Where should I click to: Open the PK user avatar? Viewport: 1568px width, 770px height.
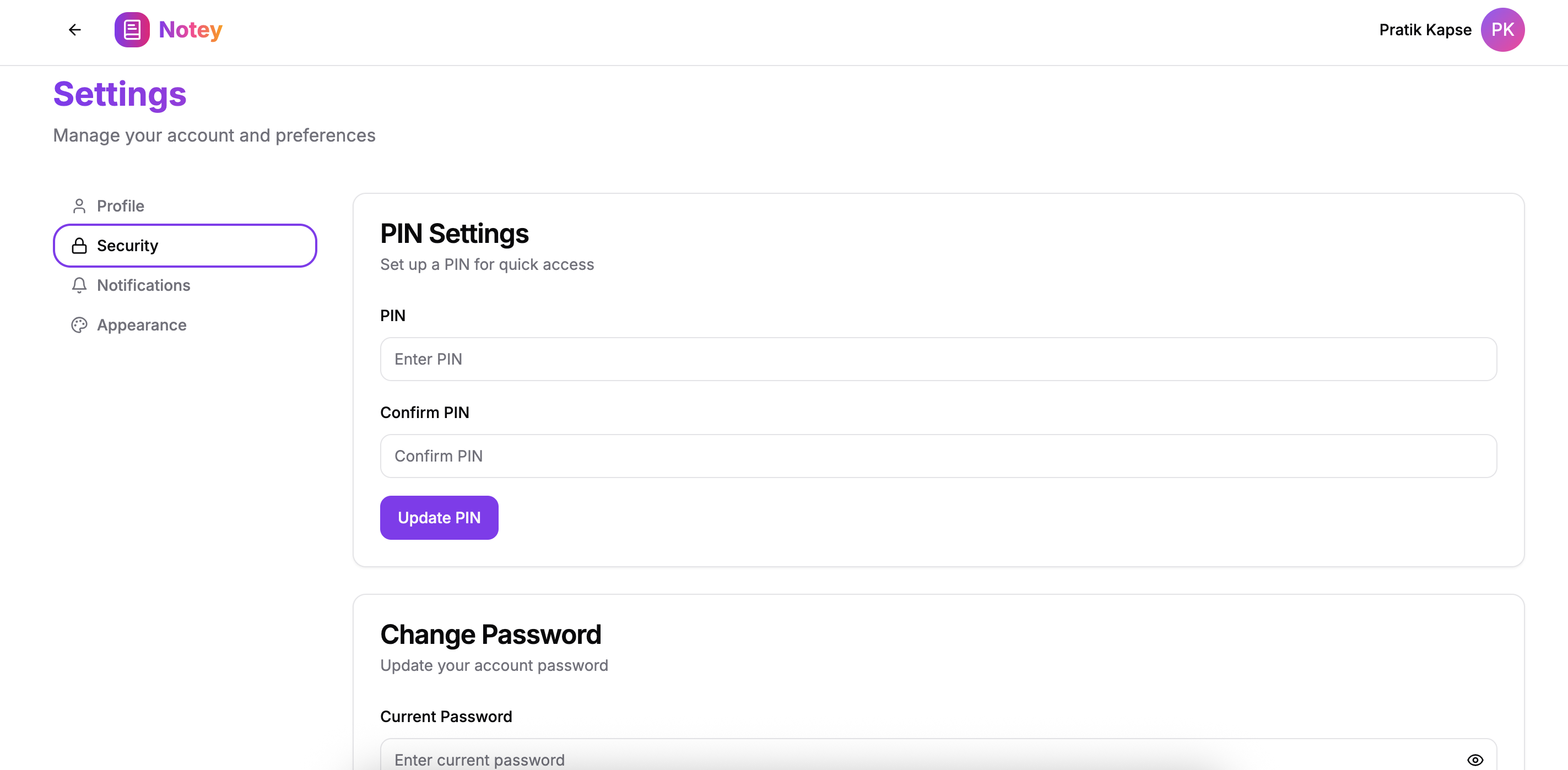pyautogui.click(x=1502, y=30)
